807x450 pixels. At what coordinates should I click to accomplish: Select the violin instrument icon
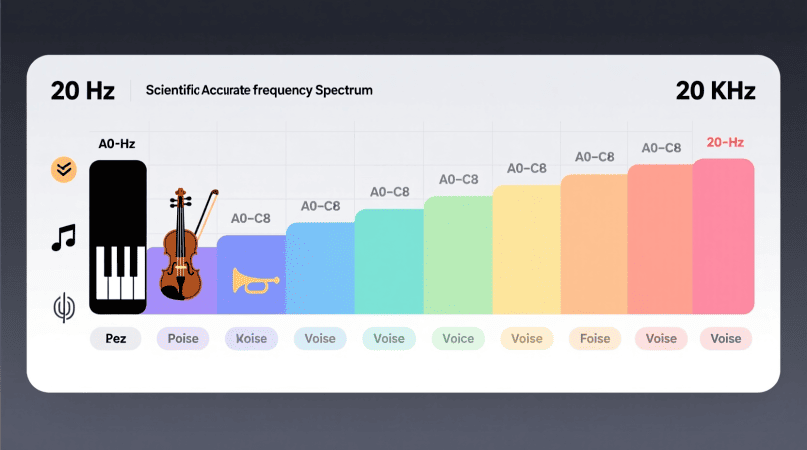[x=181, y=244]
